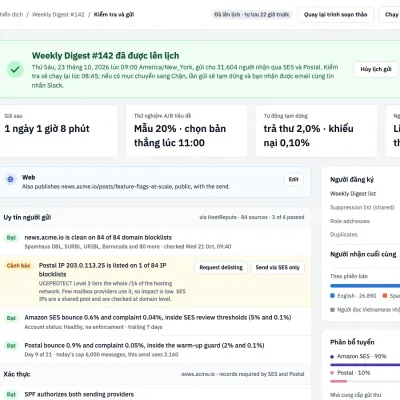Screen dimensions: 400x400
Task: Click the Amazon SES 90% route bar
Action: (365, 365)
